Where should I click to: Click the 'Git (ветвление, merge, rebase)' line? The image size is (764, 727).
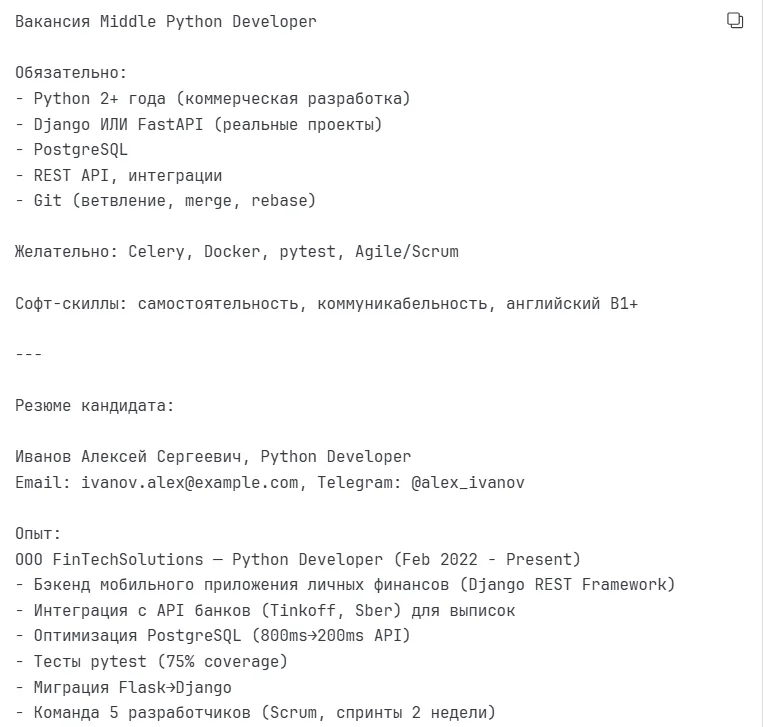[166, 201]
